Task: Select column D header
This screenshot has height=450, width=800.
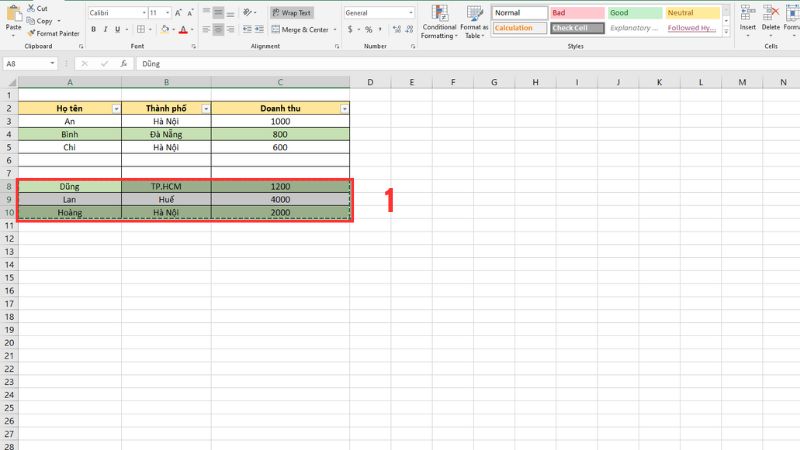Action: 370,82
